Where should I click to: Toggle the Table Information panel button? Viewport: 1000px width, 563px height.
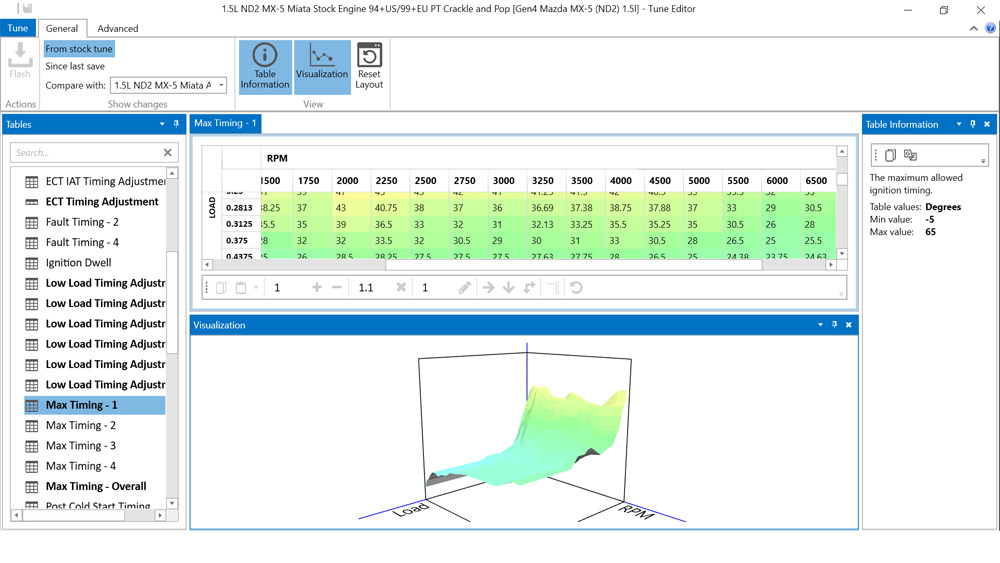tap(265, 67)
